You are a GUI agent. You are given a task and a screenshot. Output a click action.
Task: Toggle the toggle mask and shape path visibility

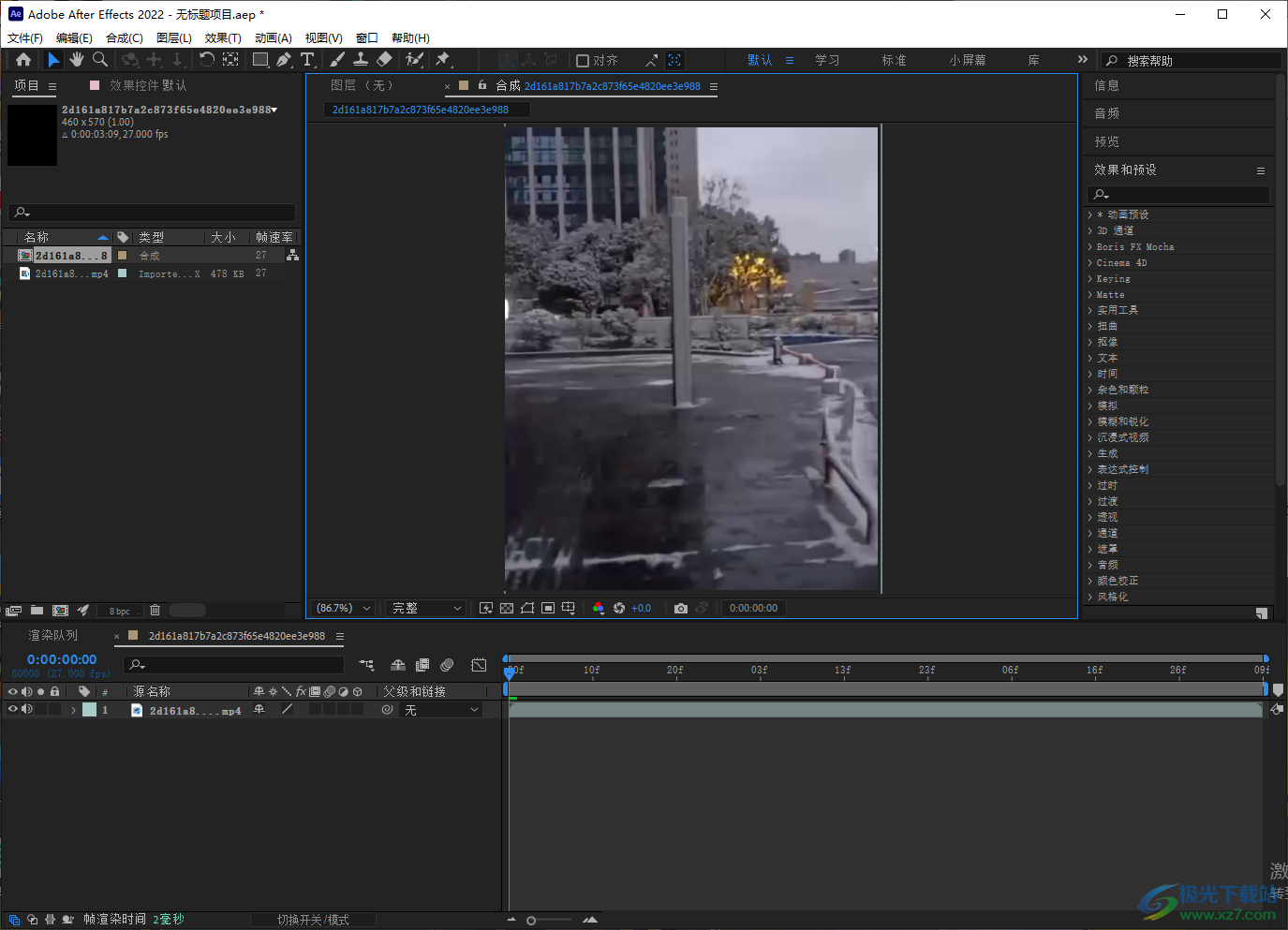pyautogui.click(x=527, y=609)
